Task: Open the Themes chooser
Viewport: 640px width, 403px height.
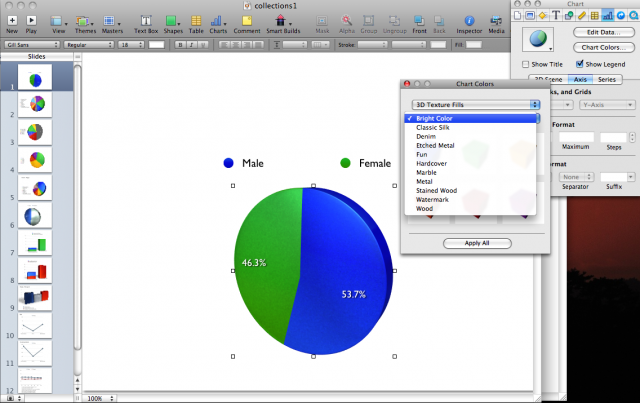Action: point(85,24)
